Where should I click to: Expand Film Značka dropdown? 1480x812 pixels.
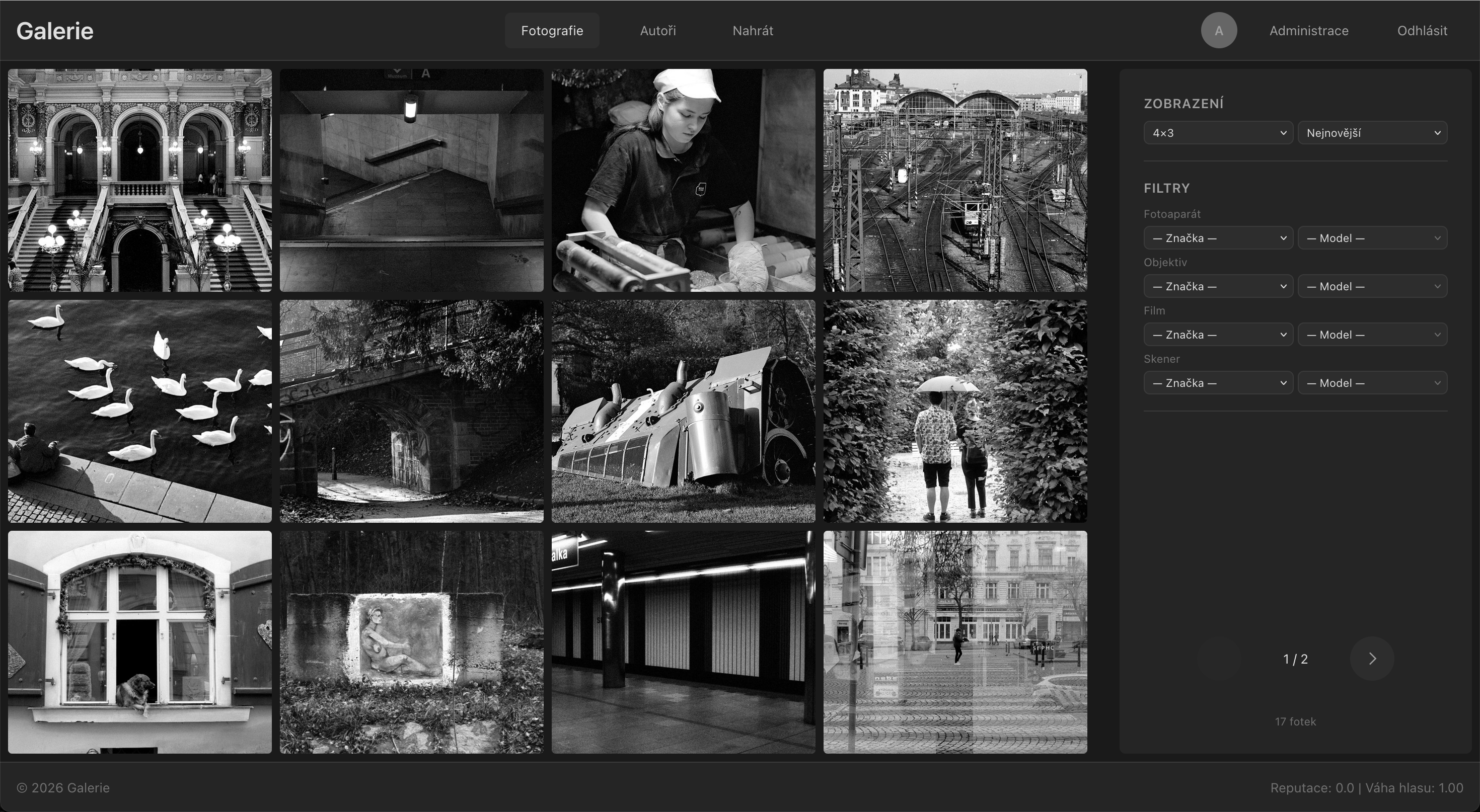pos(1218,334)
